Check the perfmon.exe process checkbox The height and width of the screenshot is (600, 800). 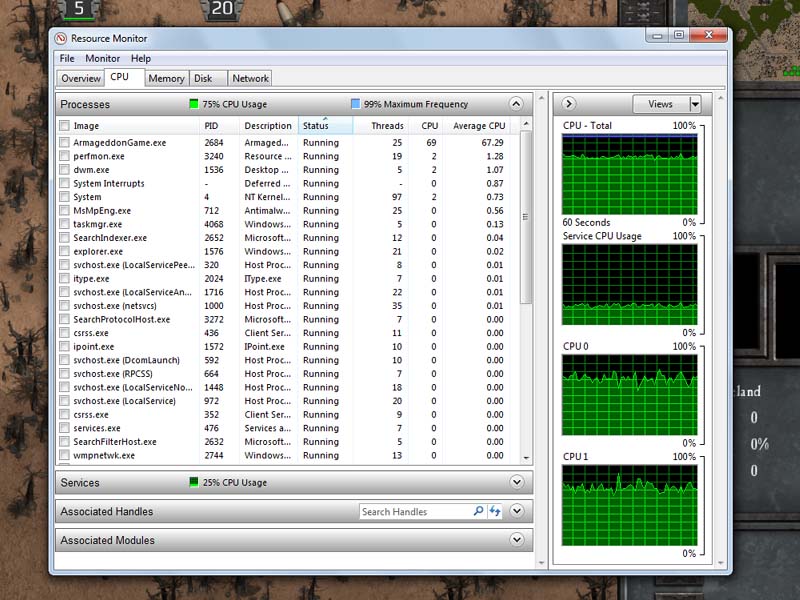(x=64, y=156)
